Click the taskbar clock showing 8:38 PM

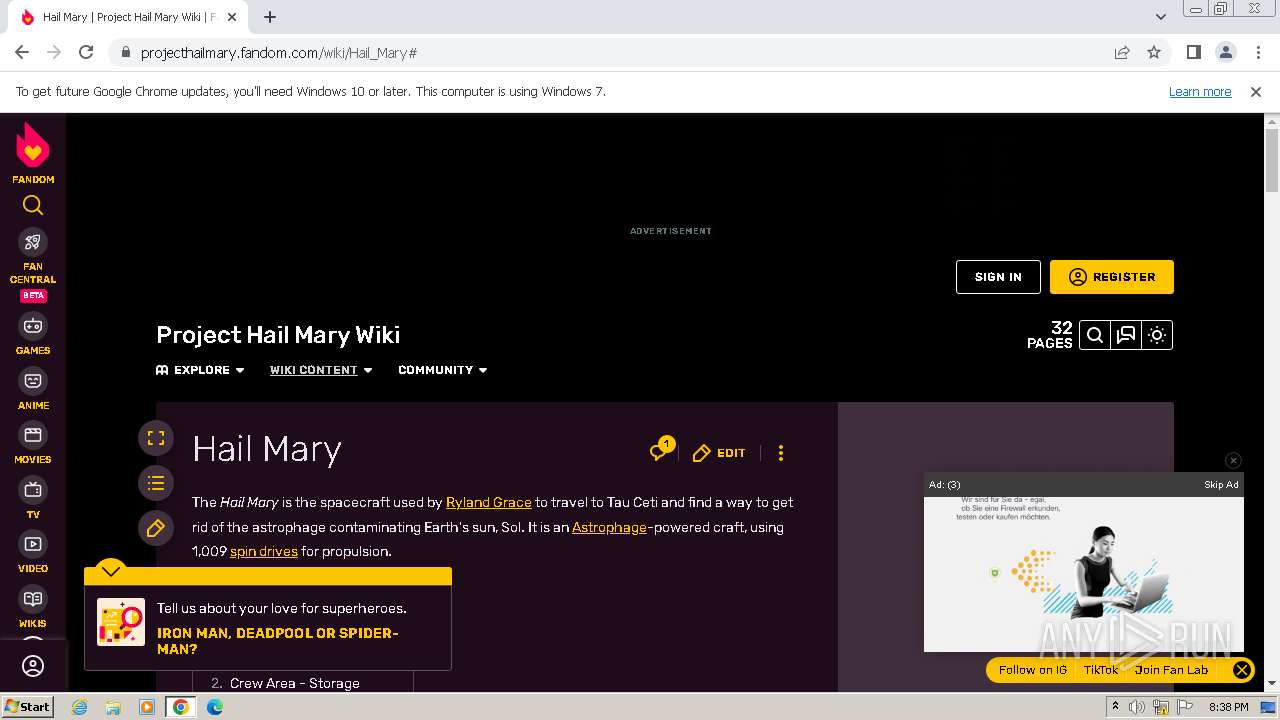click(x=1228, y=707)
